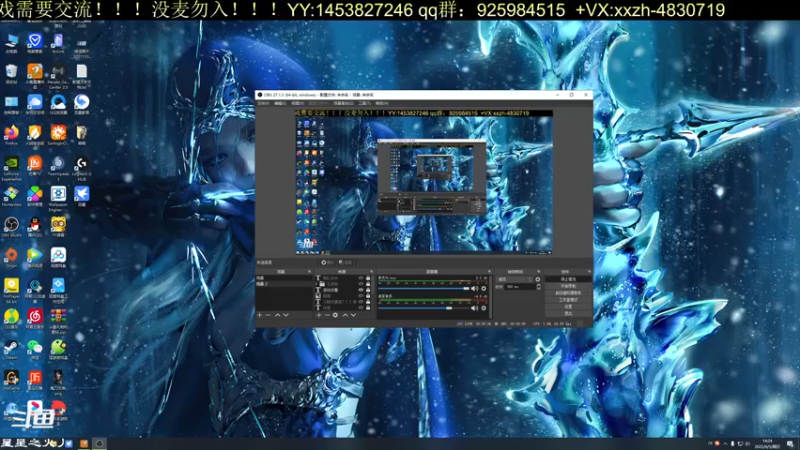Click the 工作室模式 studio mode button

(568, 300)
